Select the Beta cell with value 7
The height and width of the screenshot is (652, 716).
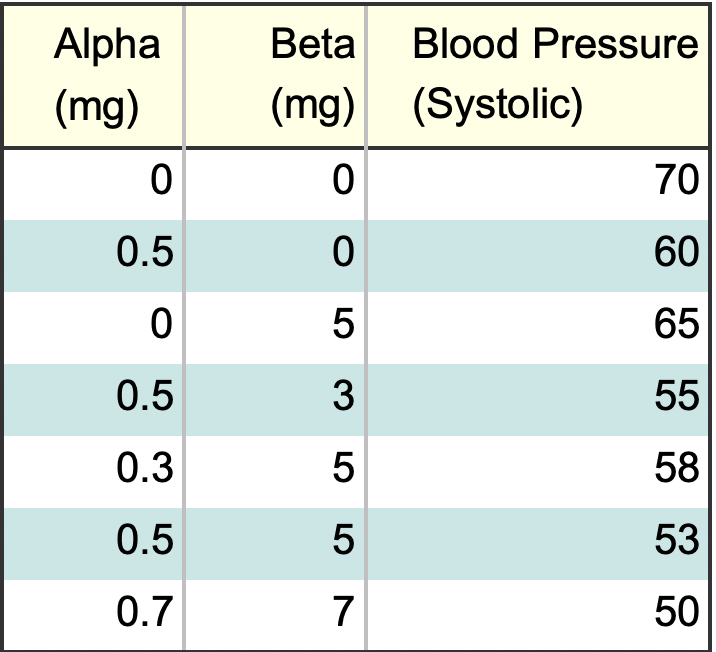pos(342,612)
